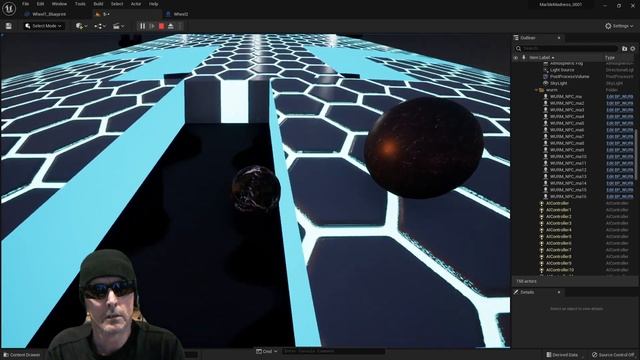Open play options three-dot menu
Image resolution: width=640 pixels, height=360 pixels.
180,26
